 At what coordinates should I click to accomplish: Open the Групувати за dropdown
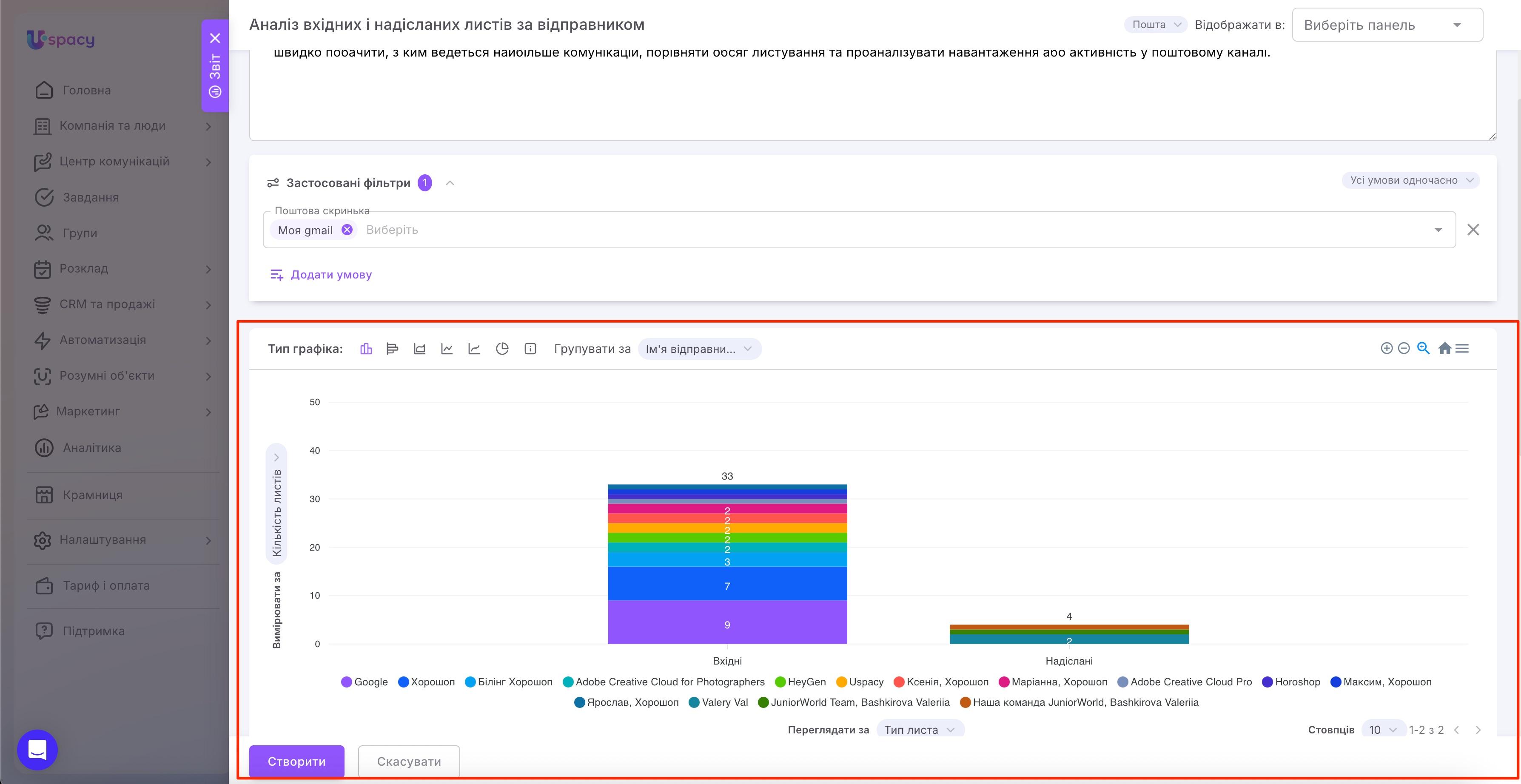tap(699, 349)
